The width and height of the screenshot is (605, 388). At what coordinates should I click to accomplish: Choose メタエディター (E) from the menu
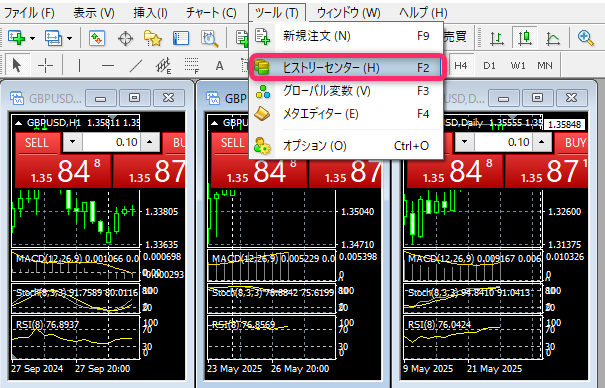[x=346, y=114]
